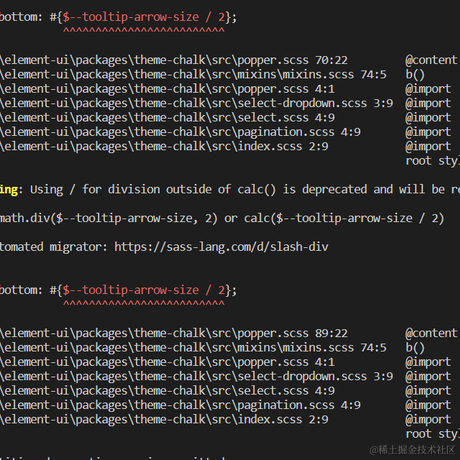Screen dimensions: 460x460
Task: Open the https://sass-lang.com/d/slash-div link
Action: click(221, 247)
